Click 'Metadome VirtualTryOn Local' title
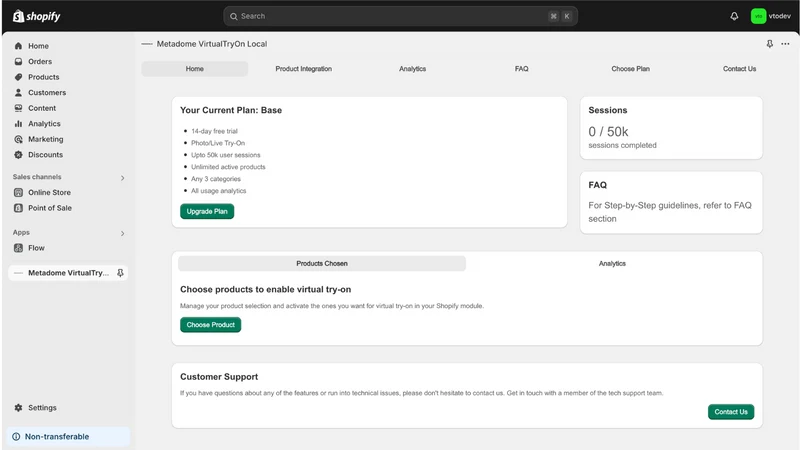 pos(212,44)
